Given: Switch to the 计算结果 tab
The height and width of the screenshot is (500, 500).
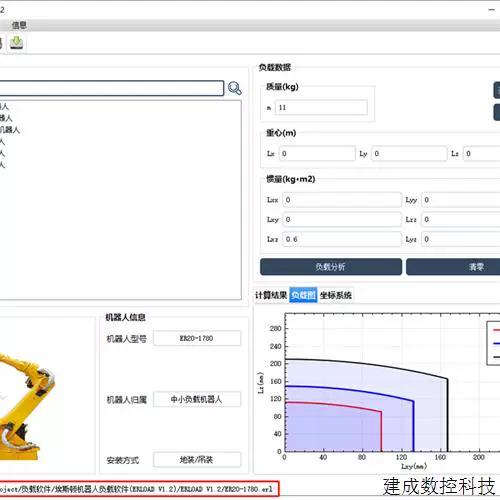Looking at the screenshot, I should tap(271, 295).
